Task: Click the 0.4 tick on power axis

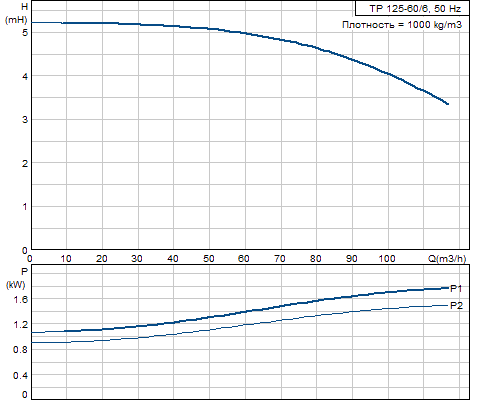Action: 21,376
